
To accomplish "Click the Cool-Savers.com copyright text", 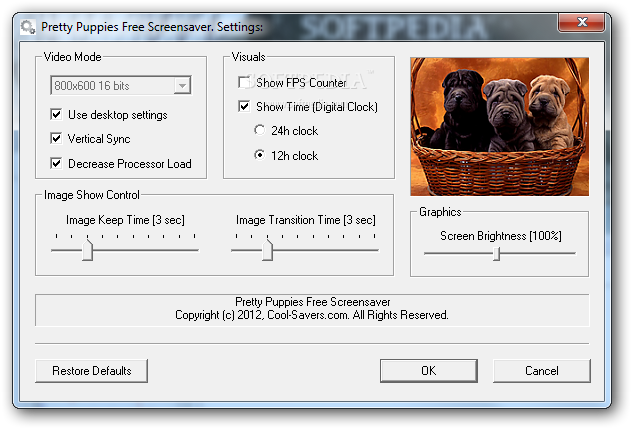I will click(x=312, y=315).
